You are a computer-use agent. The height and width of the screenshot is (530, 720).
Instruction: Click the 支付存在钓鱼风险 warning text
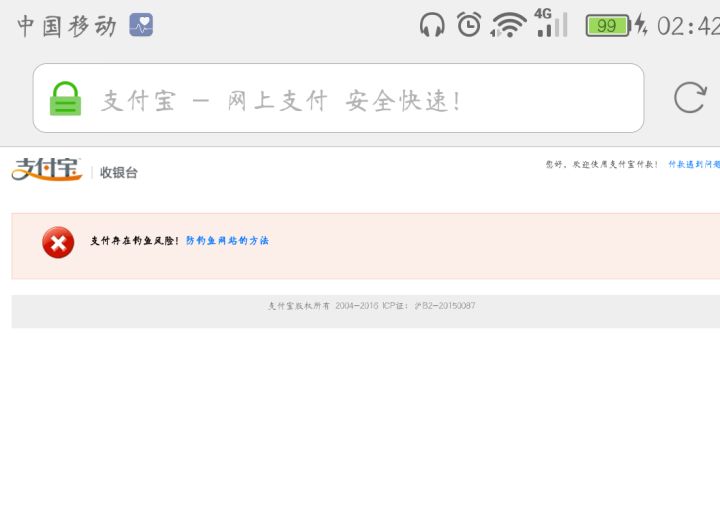tap(134, 241)
